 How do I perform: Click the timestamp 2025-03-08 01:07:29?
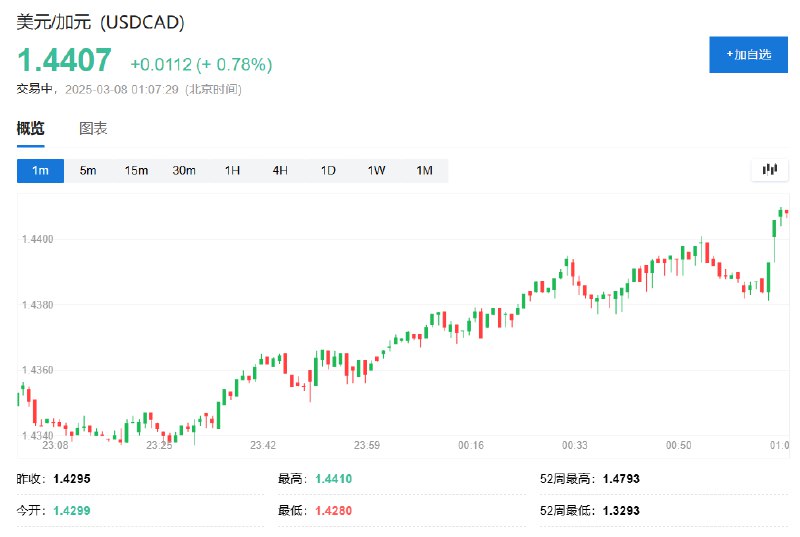[121, 90]
